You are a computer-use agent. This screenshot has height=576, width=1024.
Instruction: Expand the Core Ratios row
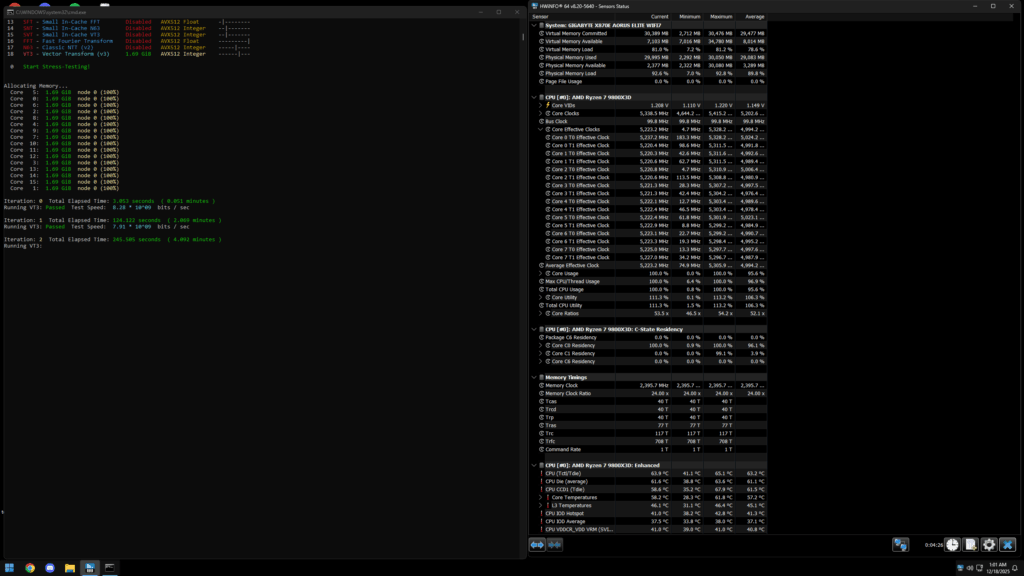541,313
